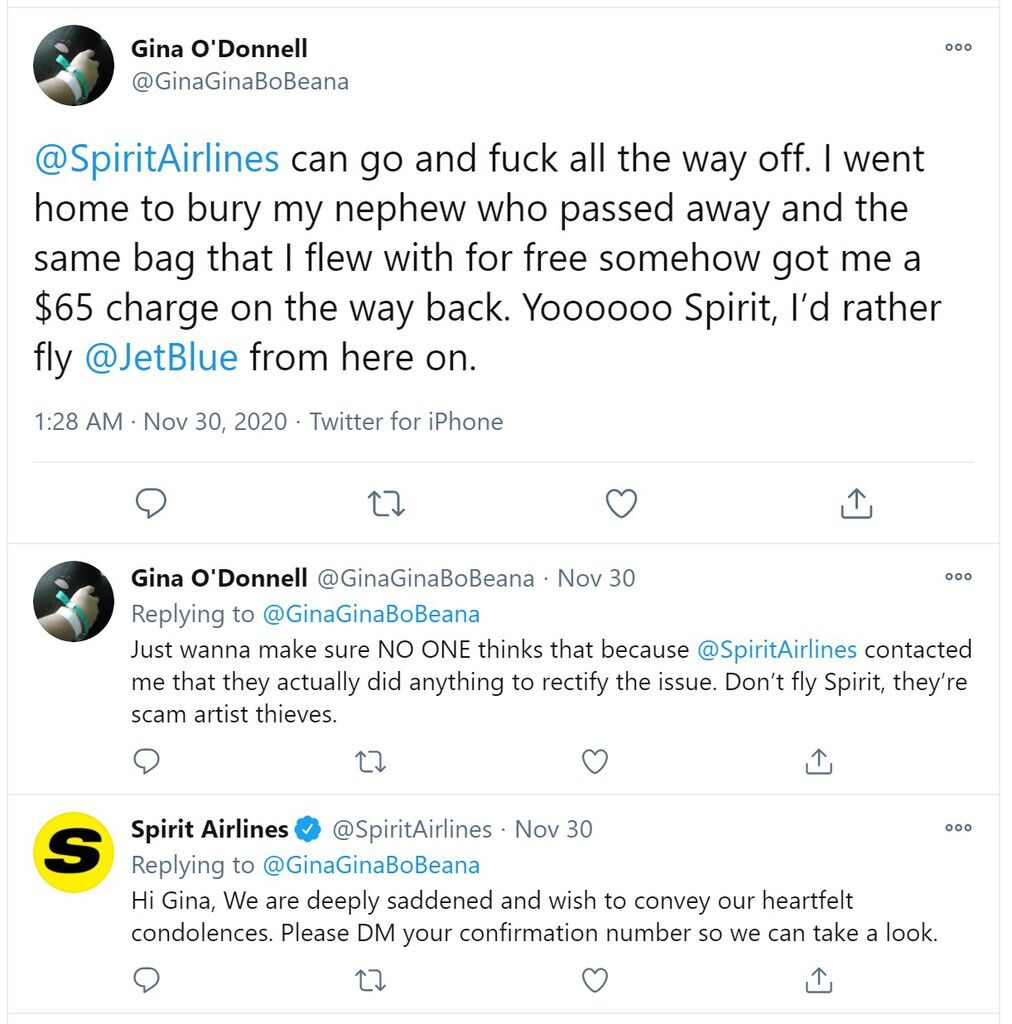Like Gina's 'scam artist thieves' reply
Viewport: 1012px width, 1024px height.
(594, 761)
